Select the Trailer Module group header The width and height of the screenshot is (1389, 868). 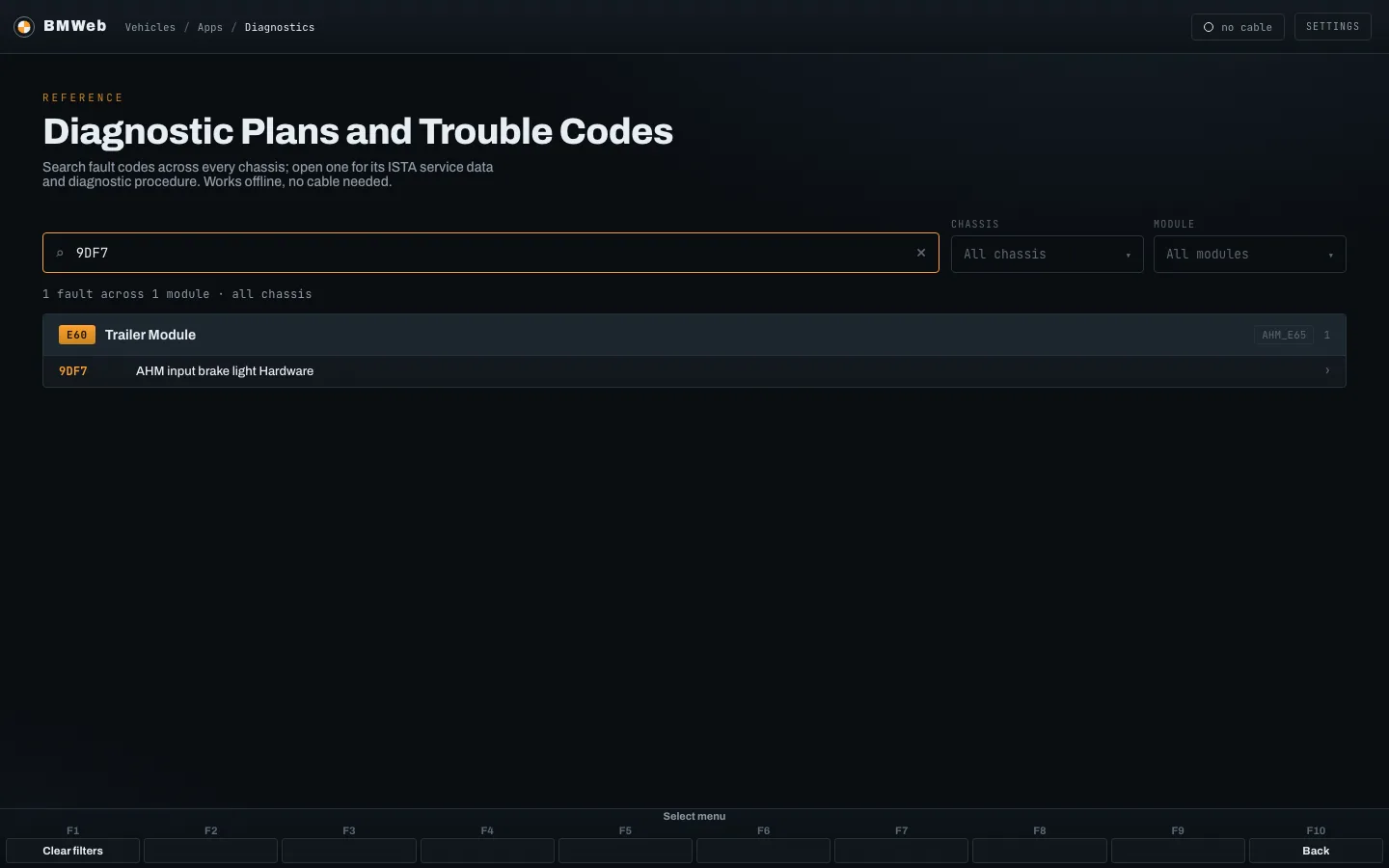pyautogui.click(x=694, y=335)
